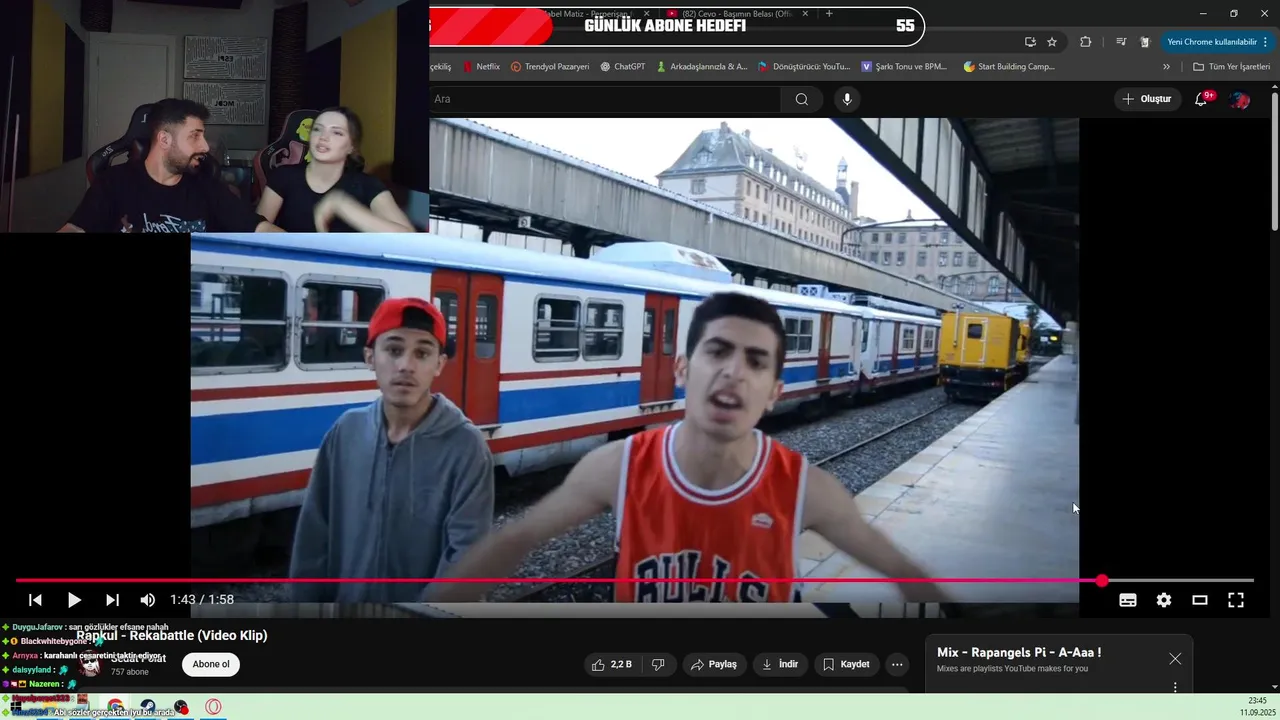The width and height of the screenshot is (1280, 720).
Task: Open Chrome extensions puzzle icon
Action: click(x=1086, y=42)
